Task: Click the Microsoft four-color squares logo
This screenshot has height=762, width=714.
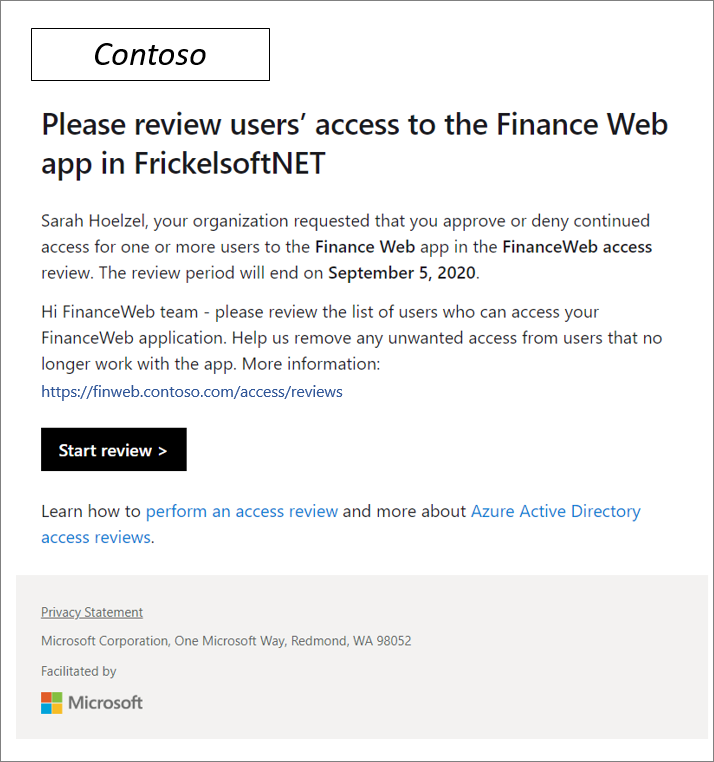Action: tap(52, 702)
